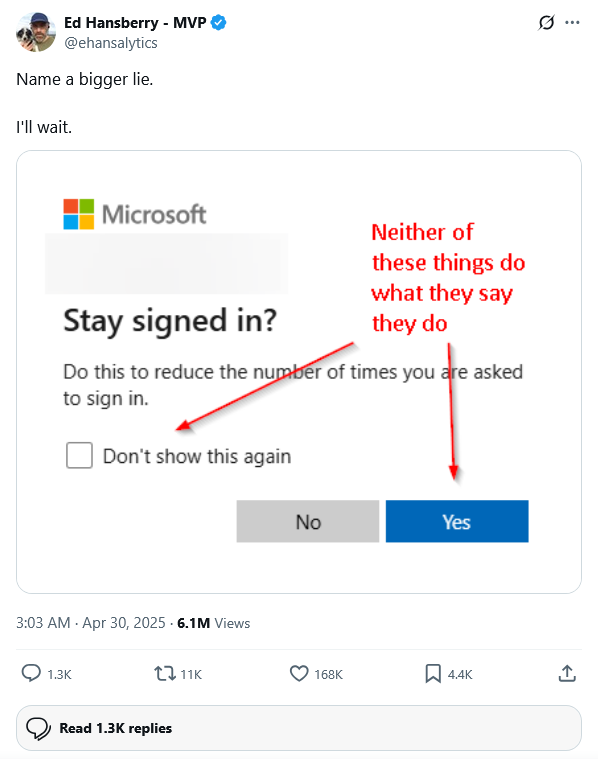Image resolution: width=598 pixels, height=759 pixels.
Task: Click the blue Yes button
Action: click(x=457, y=521)
